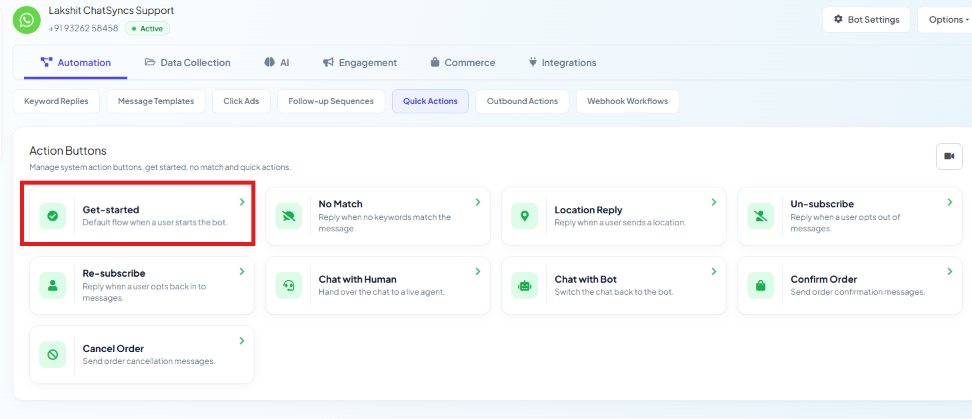
Task: Click the Cancel Order prohibited icon
Action: click(53, 355)
